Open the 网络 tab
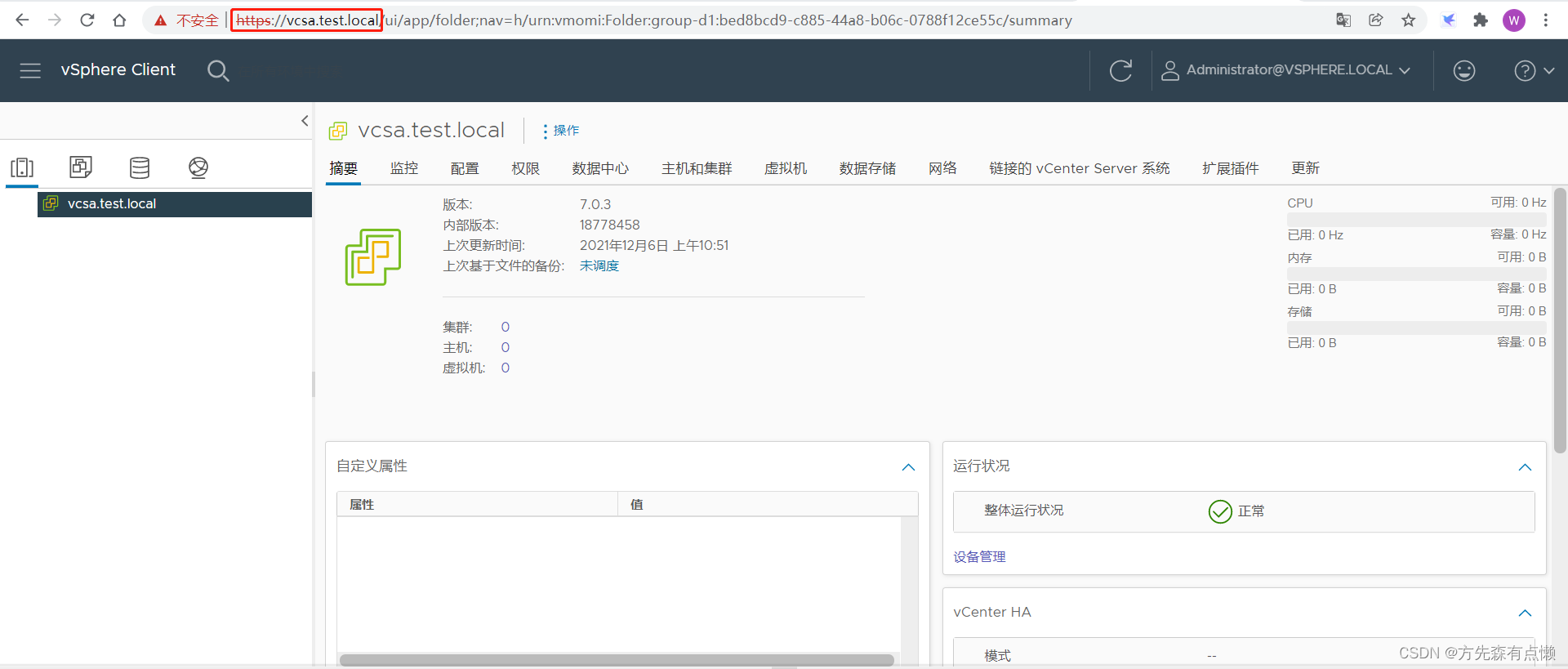This screenshot has height=669, width=1568. coord(942,168)
